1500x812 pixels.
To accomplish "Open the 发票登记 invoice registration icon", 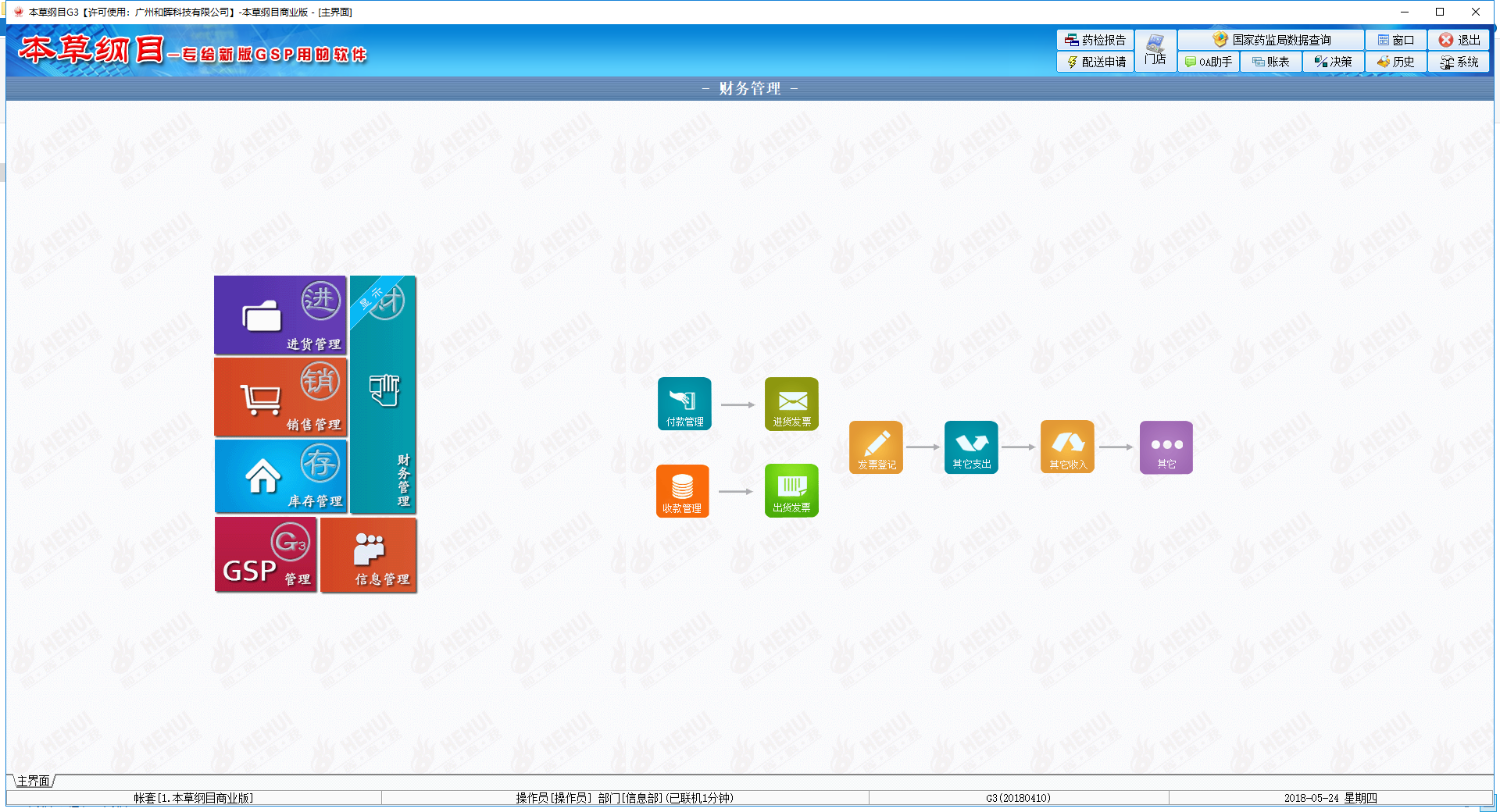I will 877,447.
